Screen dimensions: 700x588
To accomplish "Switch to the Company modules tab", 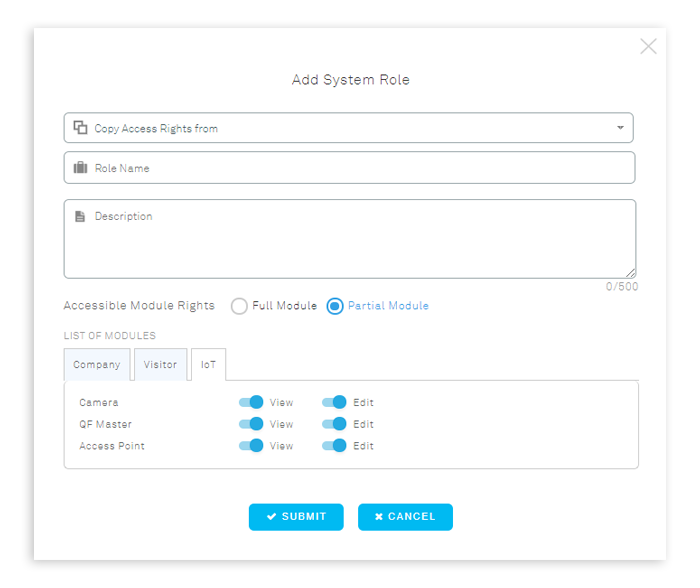I will pyautogui.click(x=97, y=365).
